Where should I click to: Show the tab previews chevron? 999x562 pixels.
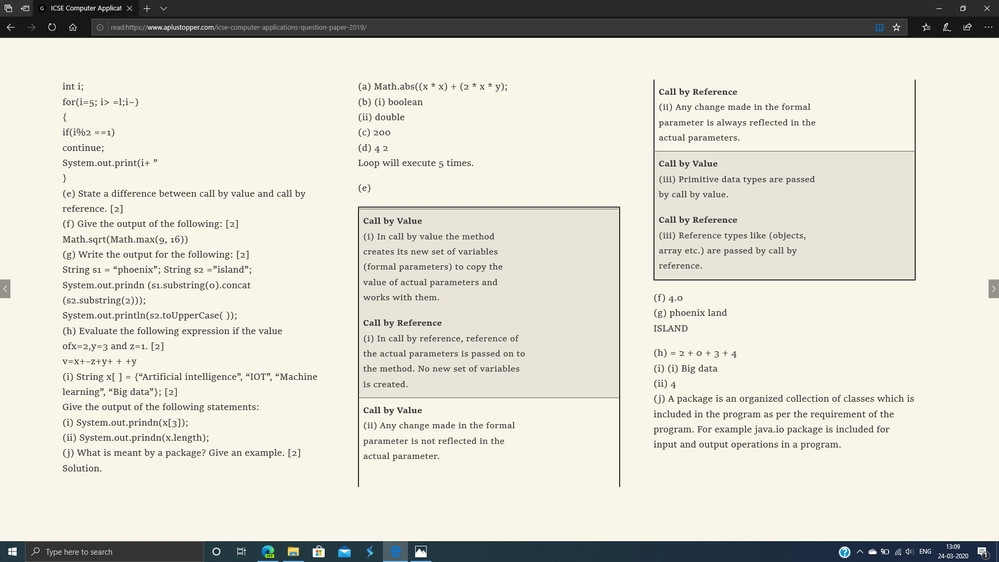click(163, 8)
